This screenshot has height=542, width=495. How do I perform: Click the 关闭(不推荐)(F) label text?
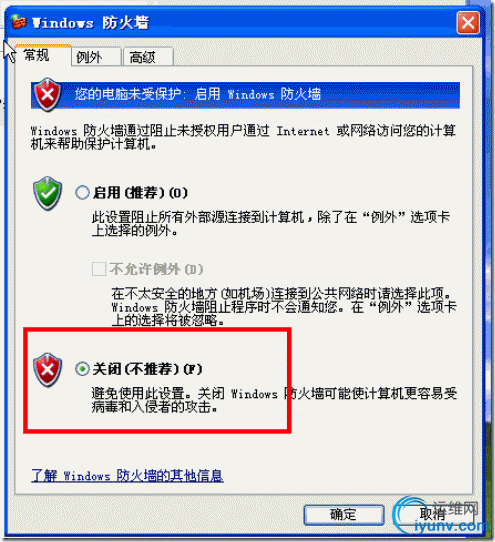click(x=147, y=369)
